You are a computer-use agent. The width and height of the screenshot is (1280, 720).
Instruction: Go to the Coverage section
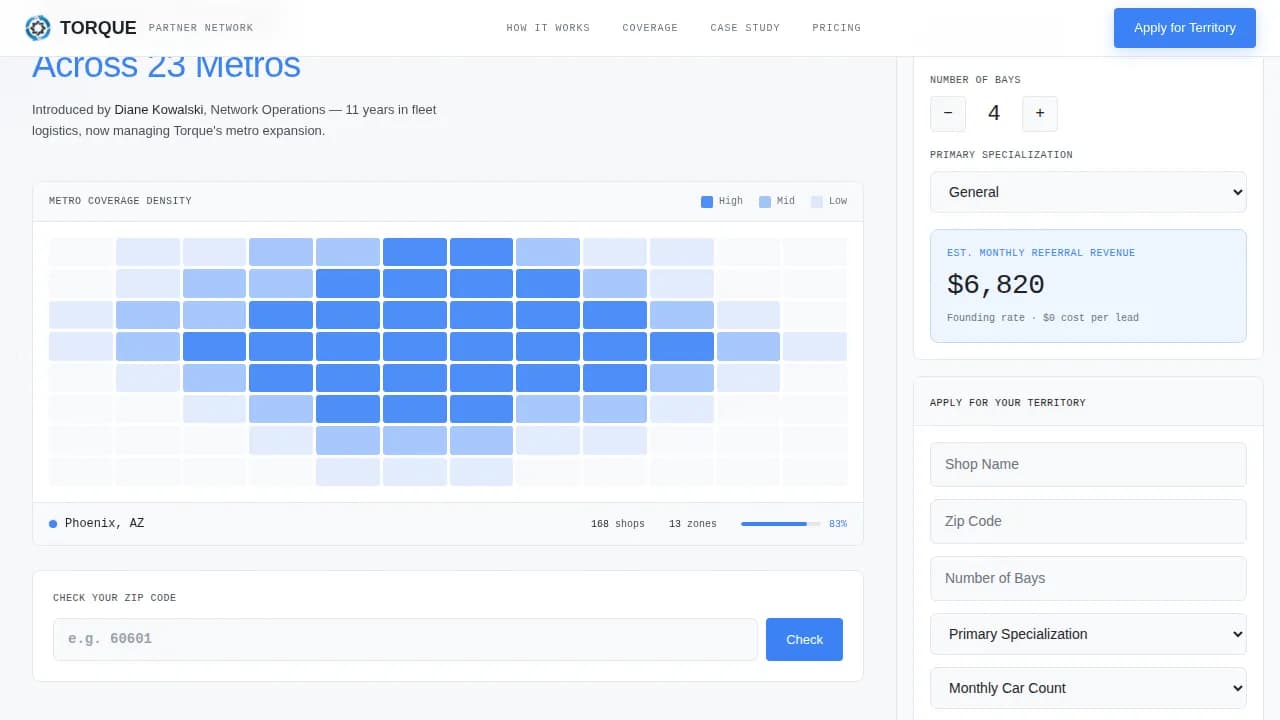coord(650,27)
